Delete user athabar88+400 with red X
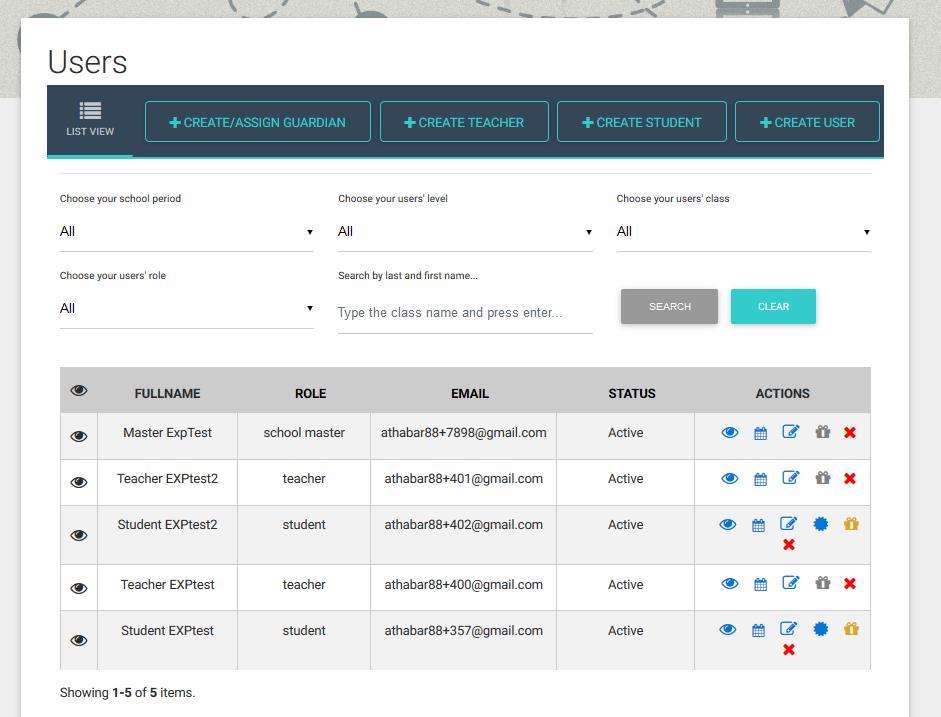The height and width of the screenshot is (717, 941). [850, 583]
